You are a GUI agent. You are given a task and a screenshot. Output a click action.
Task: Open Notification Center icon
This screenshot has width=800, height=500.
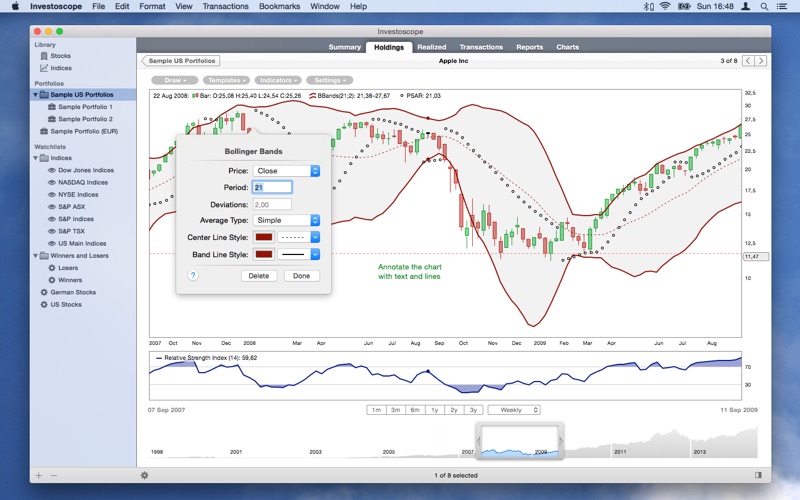coord(781,7)
